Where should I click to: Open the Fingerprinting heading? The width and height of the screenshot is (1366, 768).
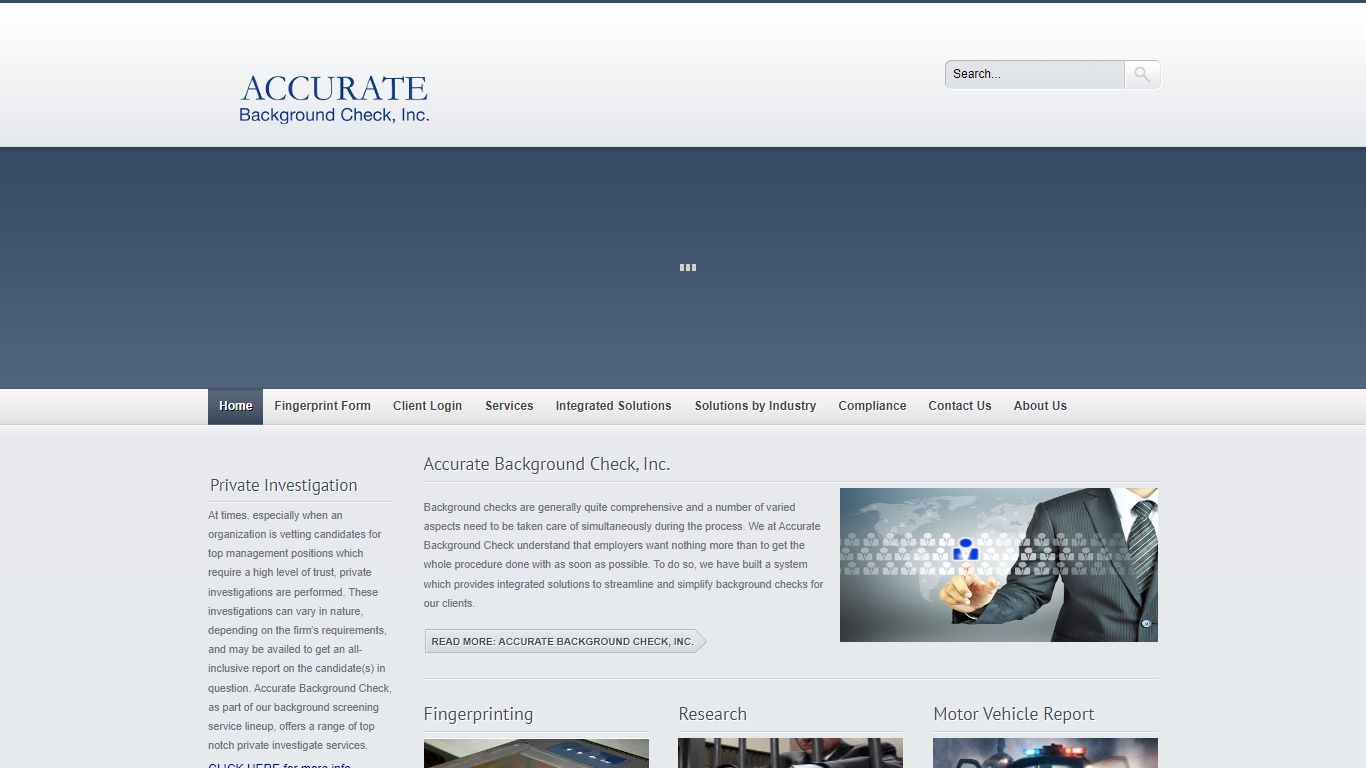[x=478, y=714]
